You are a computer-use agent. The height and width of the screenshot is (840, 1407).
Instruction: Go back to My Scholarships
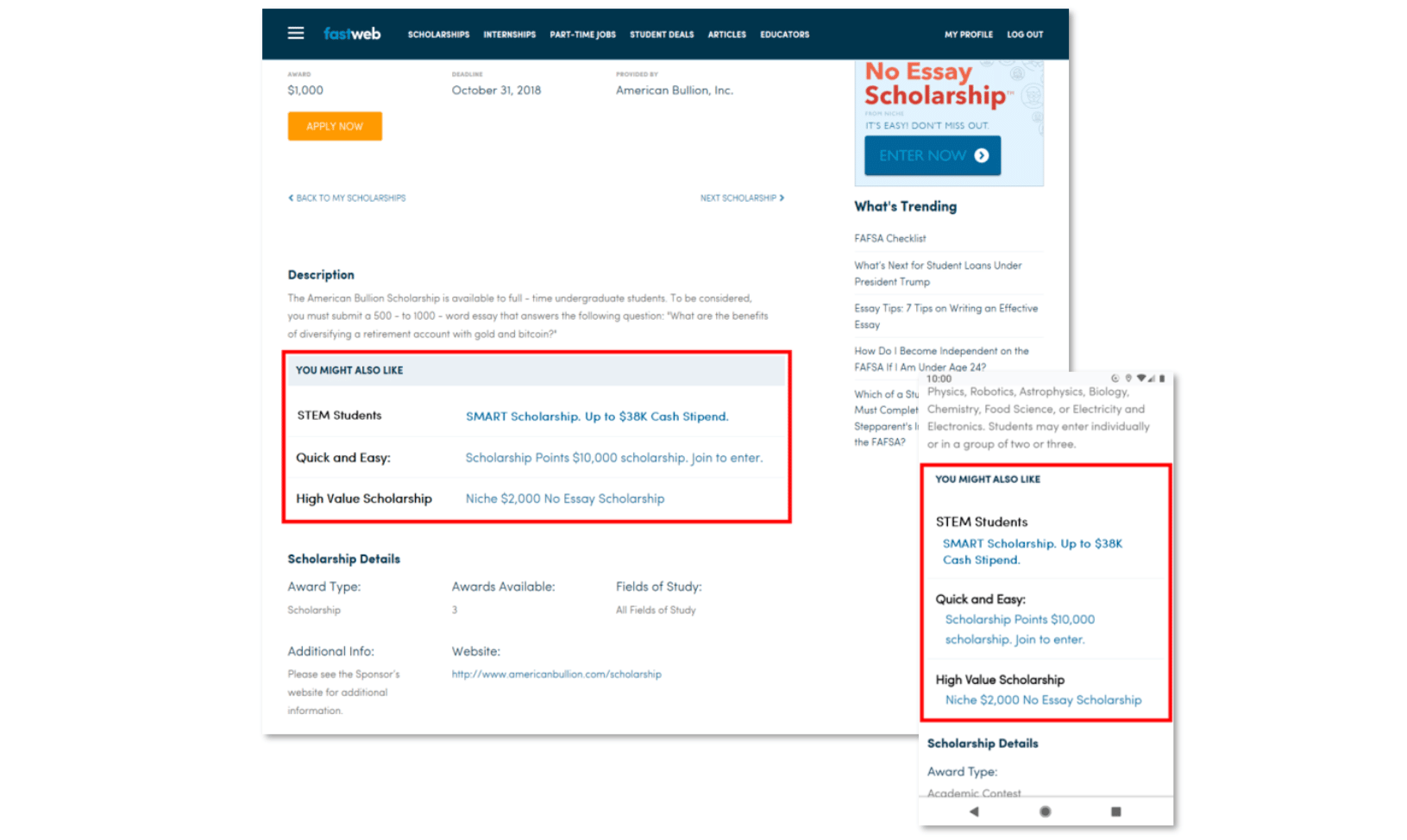[347, 198]
